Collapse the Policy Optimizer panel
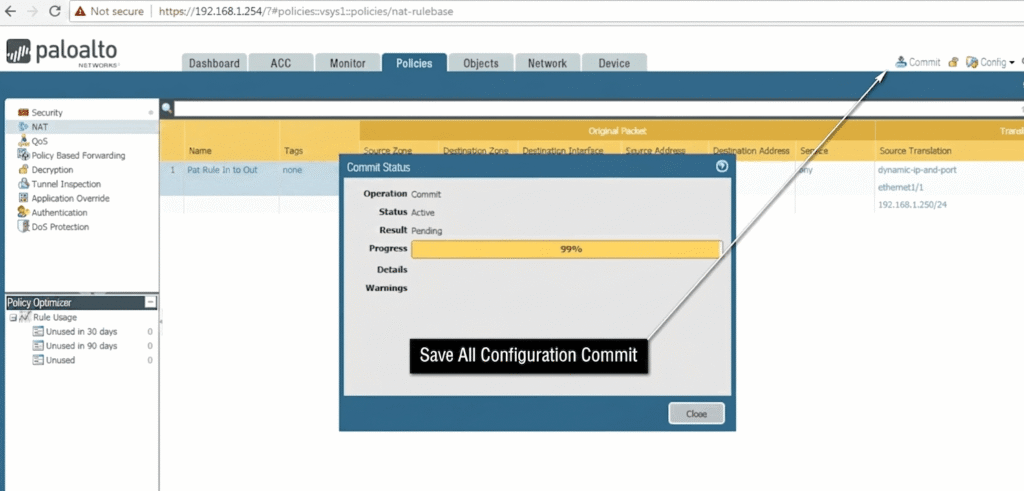This screenshot has height=491, width=1024. pos(151,302)
